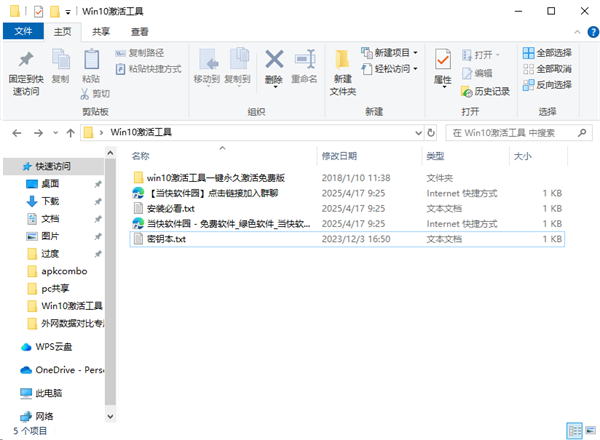Click the Up one level arrow
The height and width of the screenshot is (440, 600).
pyautogui.click(x=70, y=133)
